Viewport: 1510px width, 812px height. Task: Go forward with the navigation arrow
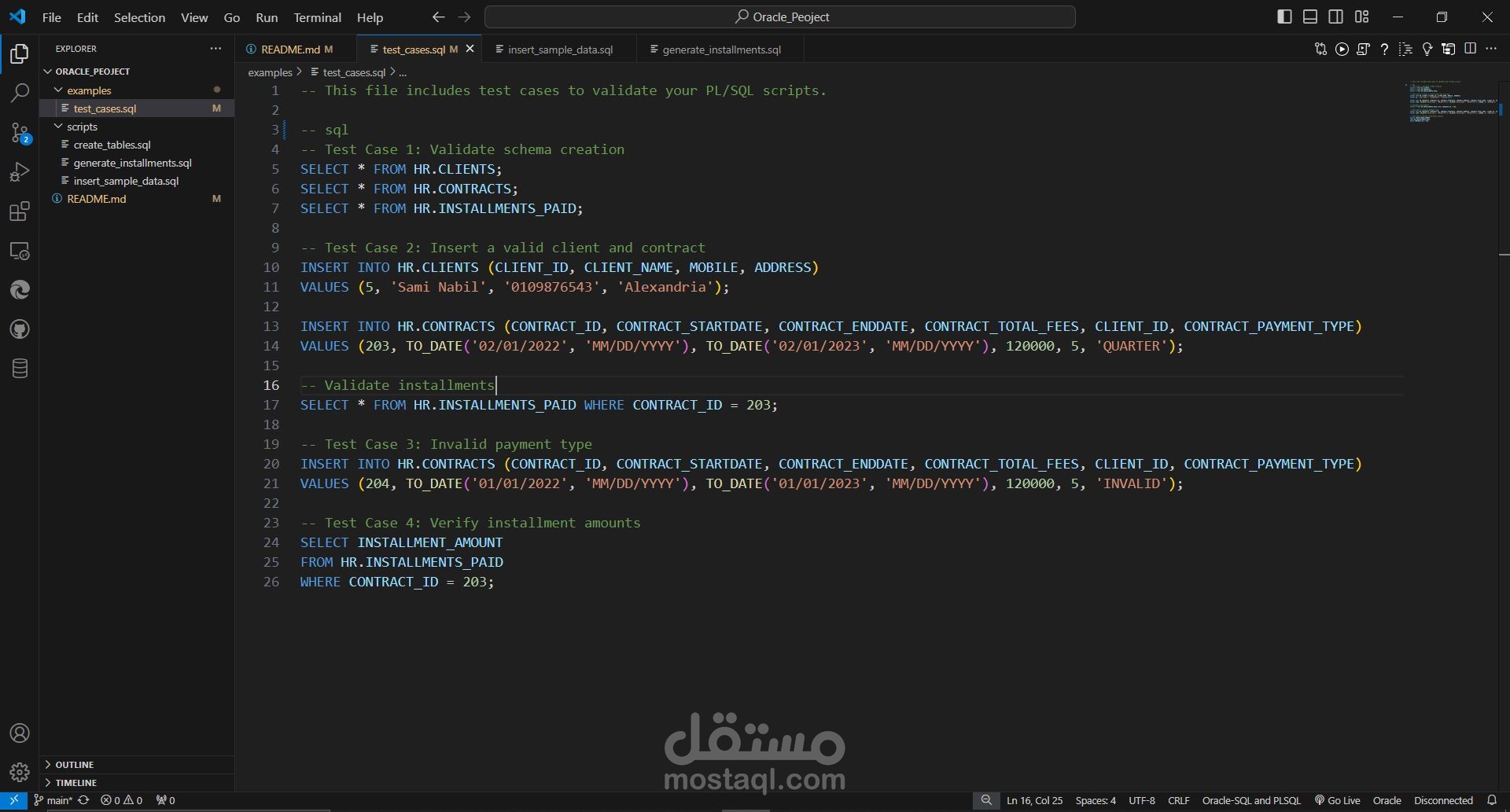(465, 17)
